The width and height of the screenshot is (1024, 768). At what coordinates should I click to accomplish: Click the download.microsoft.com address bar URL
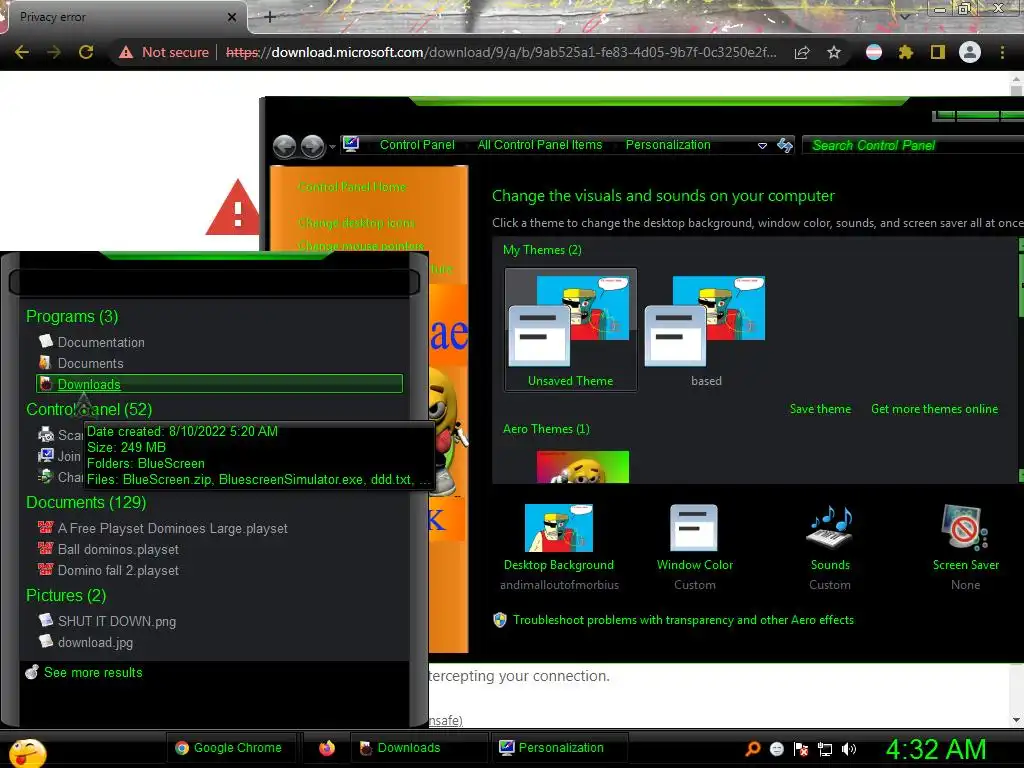501,52
